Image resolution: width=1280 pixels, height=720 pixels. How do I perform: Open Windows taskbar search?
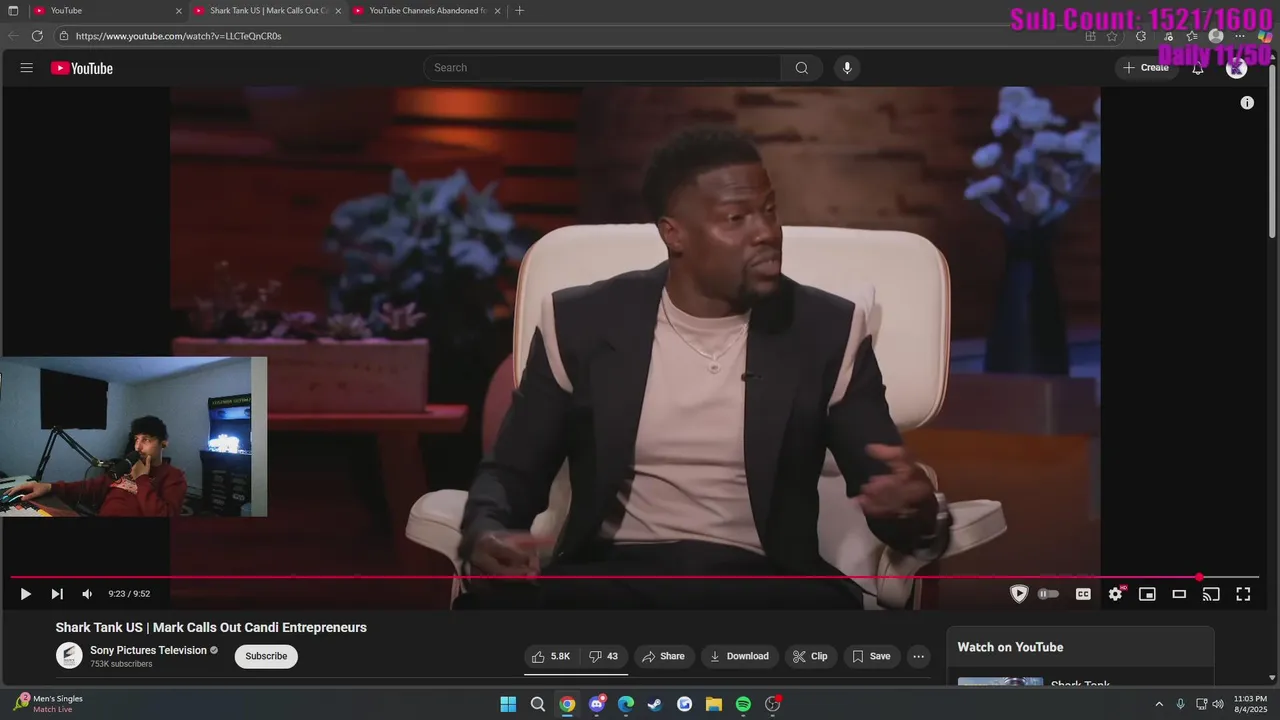pyautogui.click(x=538, y=704)
